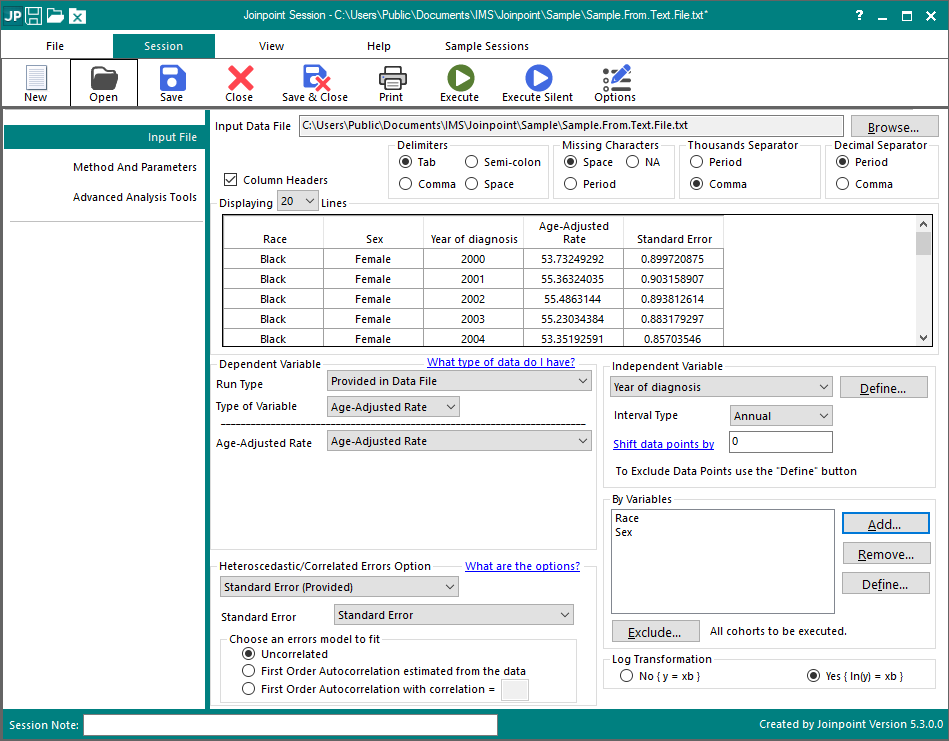Click the Session Note input field
Viewport: 949px width, 741px height.
(x=290, y=725)
